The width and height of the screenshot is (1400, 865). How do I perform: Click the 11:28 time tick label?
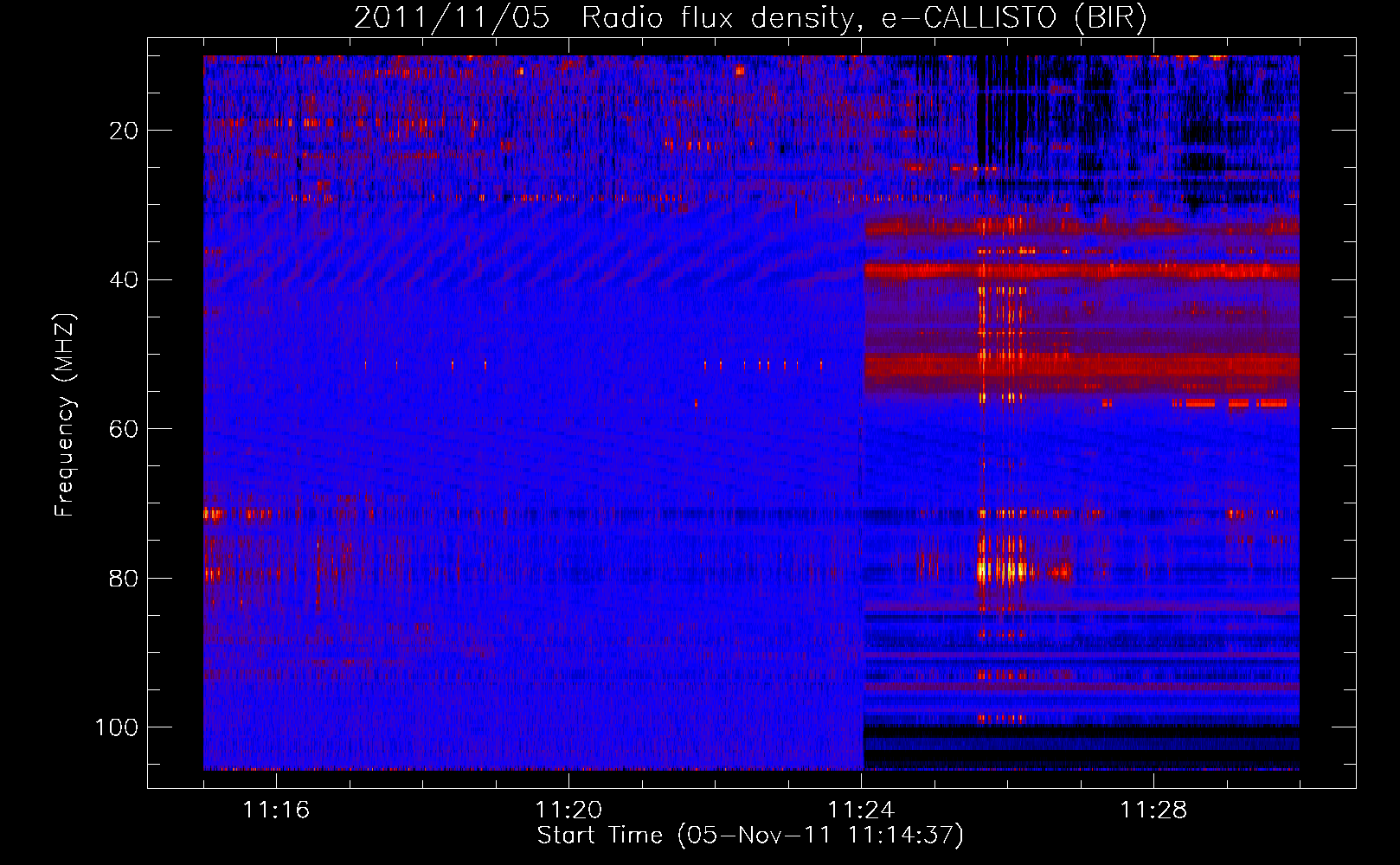[x=1153, y=810]
